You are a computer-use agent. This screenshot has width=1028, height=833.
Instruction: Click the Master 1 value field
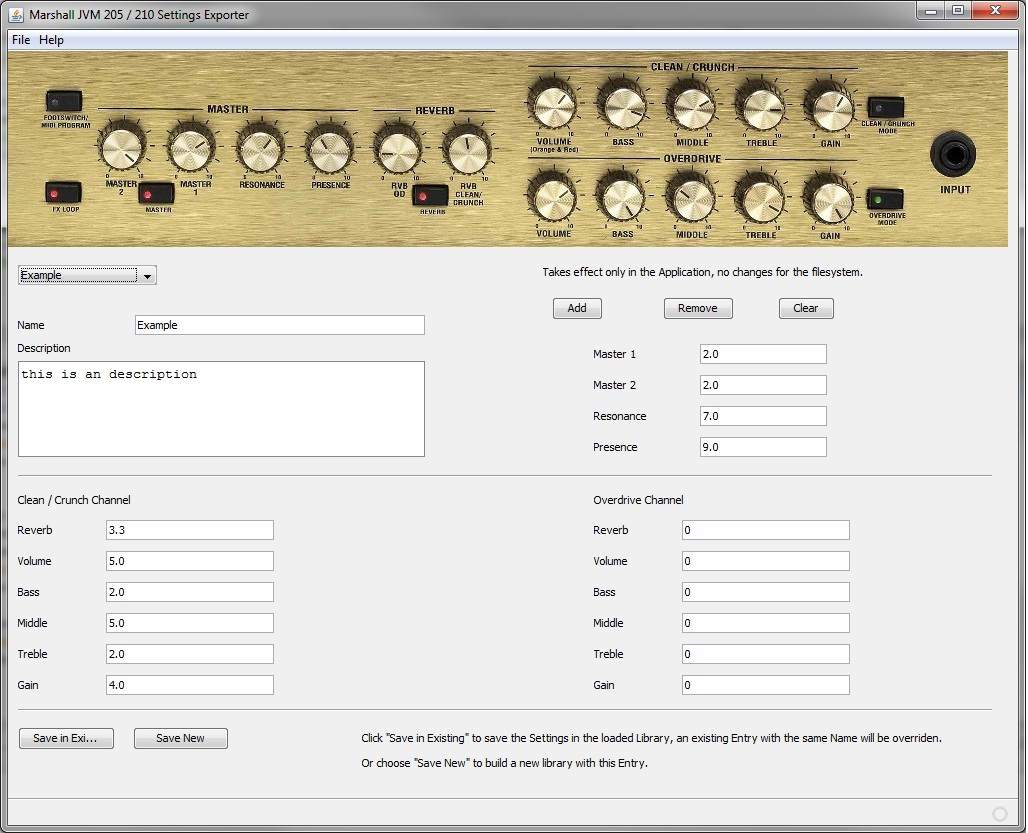coord(763,354)
